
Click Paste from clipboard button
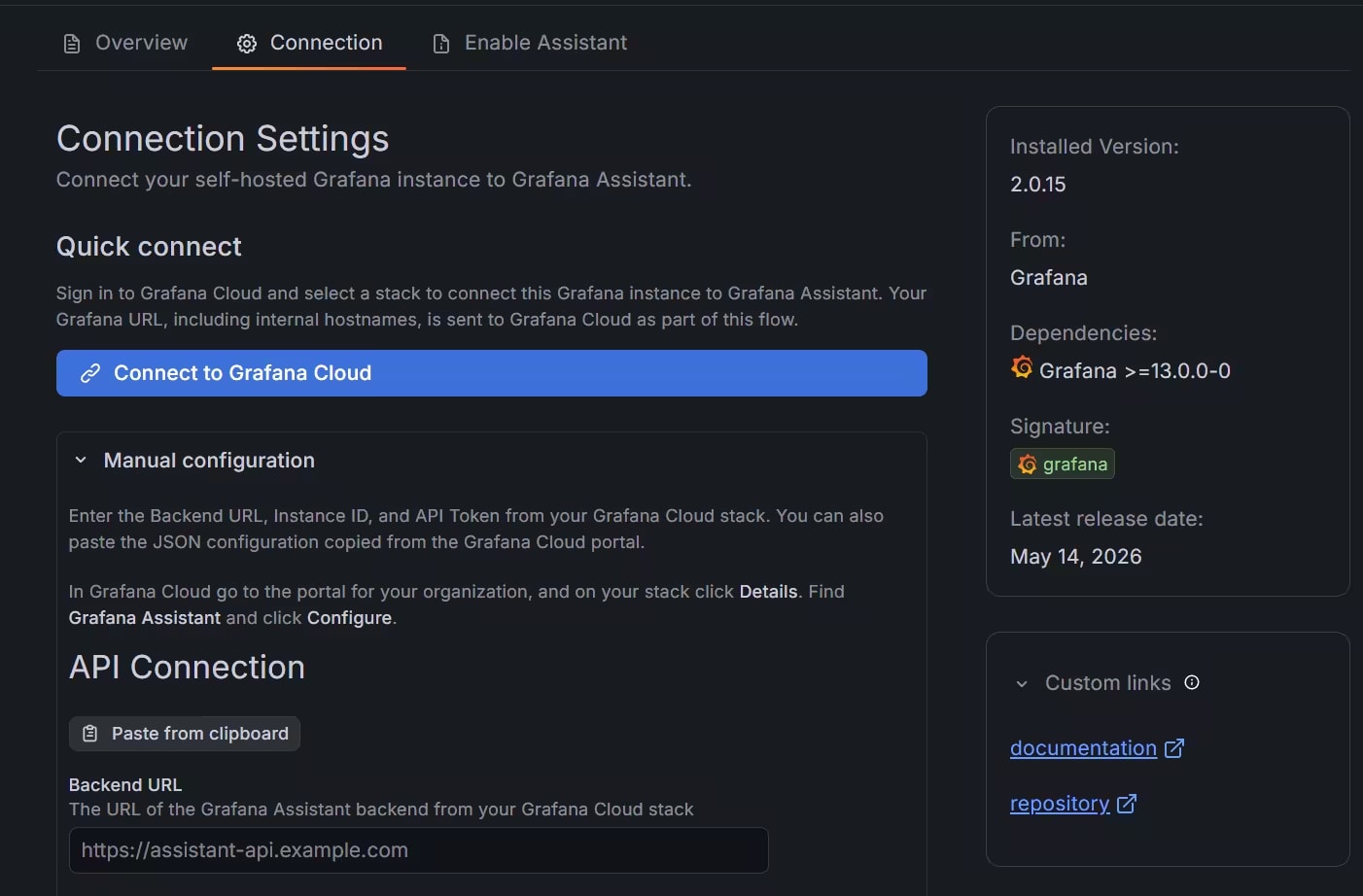[x=185, y=734]
